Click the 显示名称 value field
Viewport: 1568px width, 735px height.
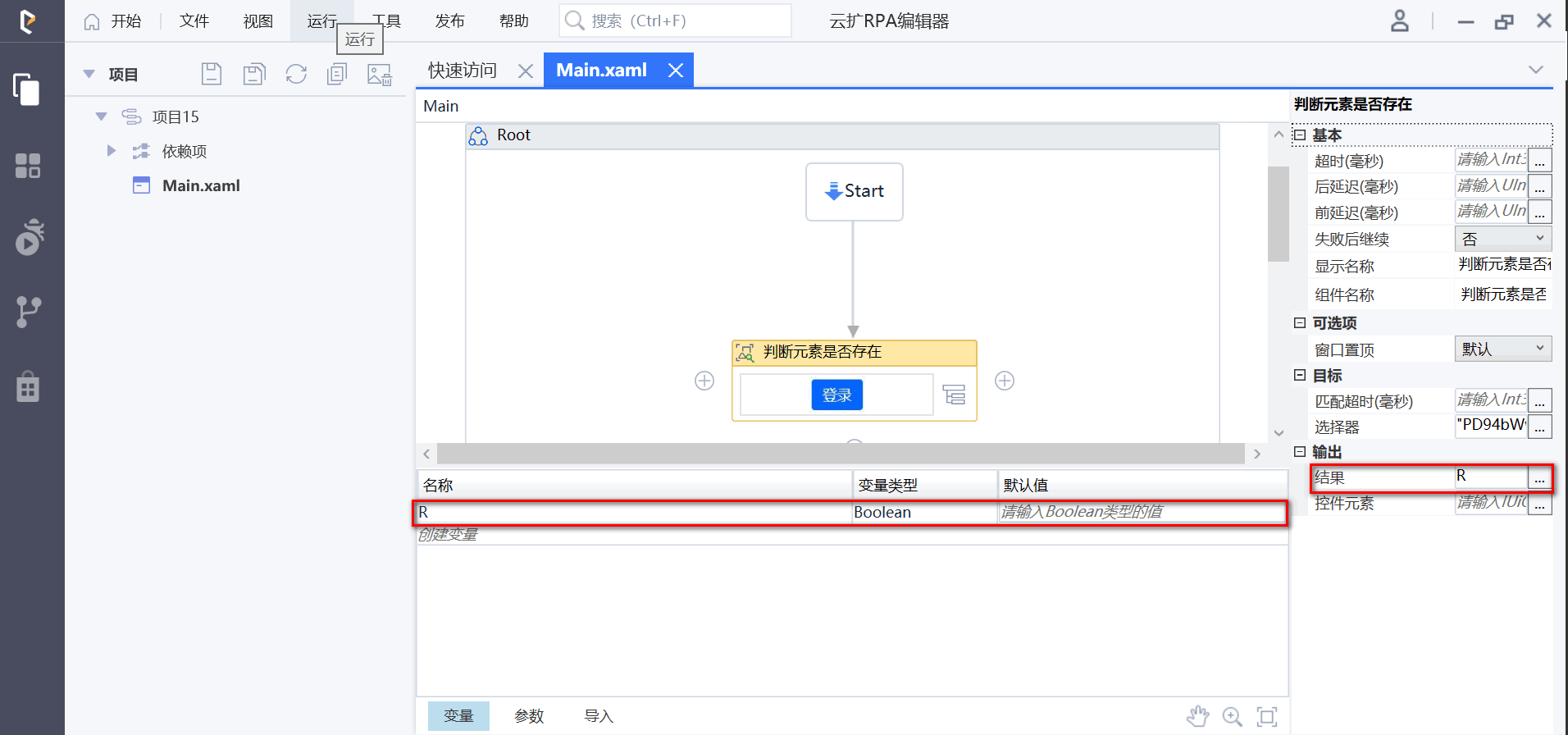click(x=1503, y=264)
